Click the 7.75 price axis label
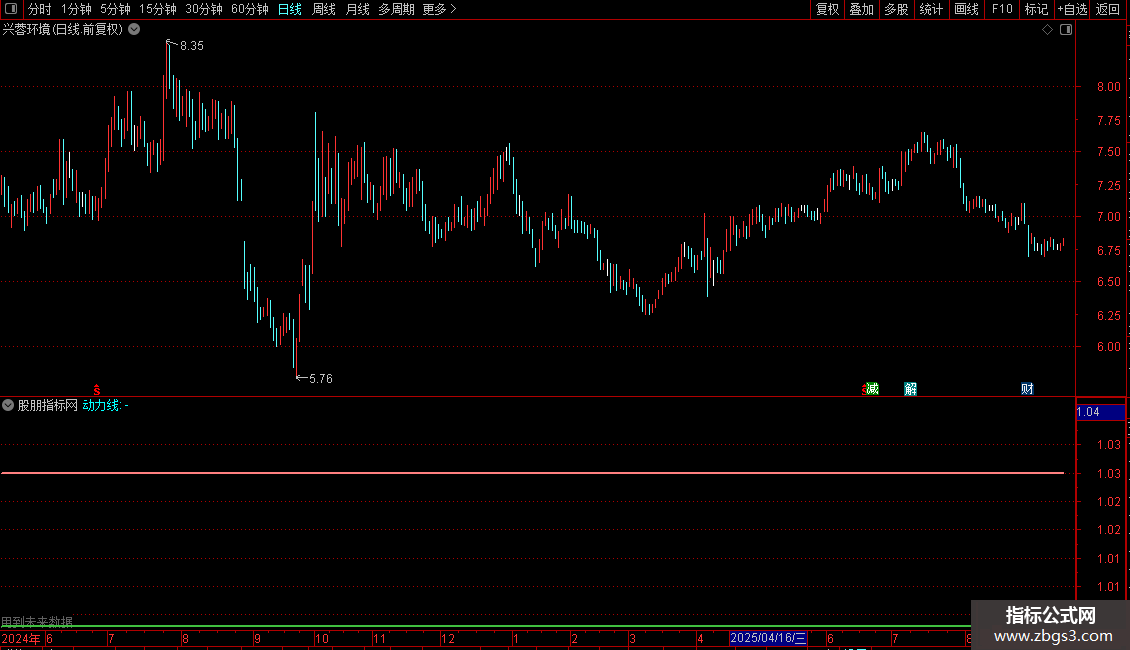 click(1109, 120)
